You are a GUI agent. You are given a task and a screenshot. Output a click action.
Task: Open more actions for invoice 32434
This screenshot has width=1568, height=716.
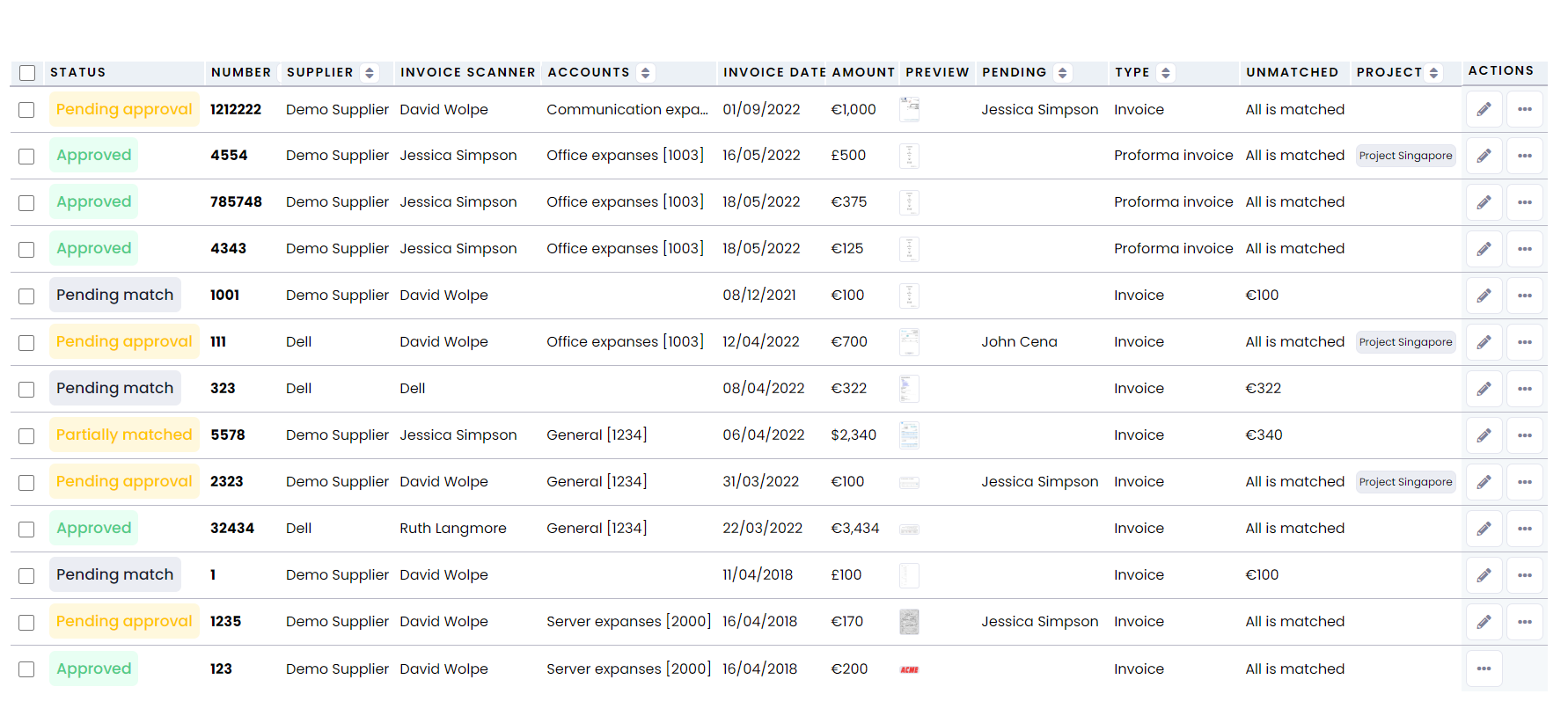(x=1525, y=529)
